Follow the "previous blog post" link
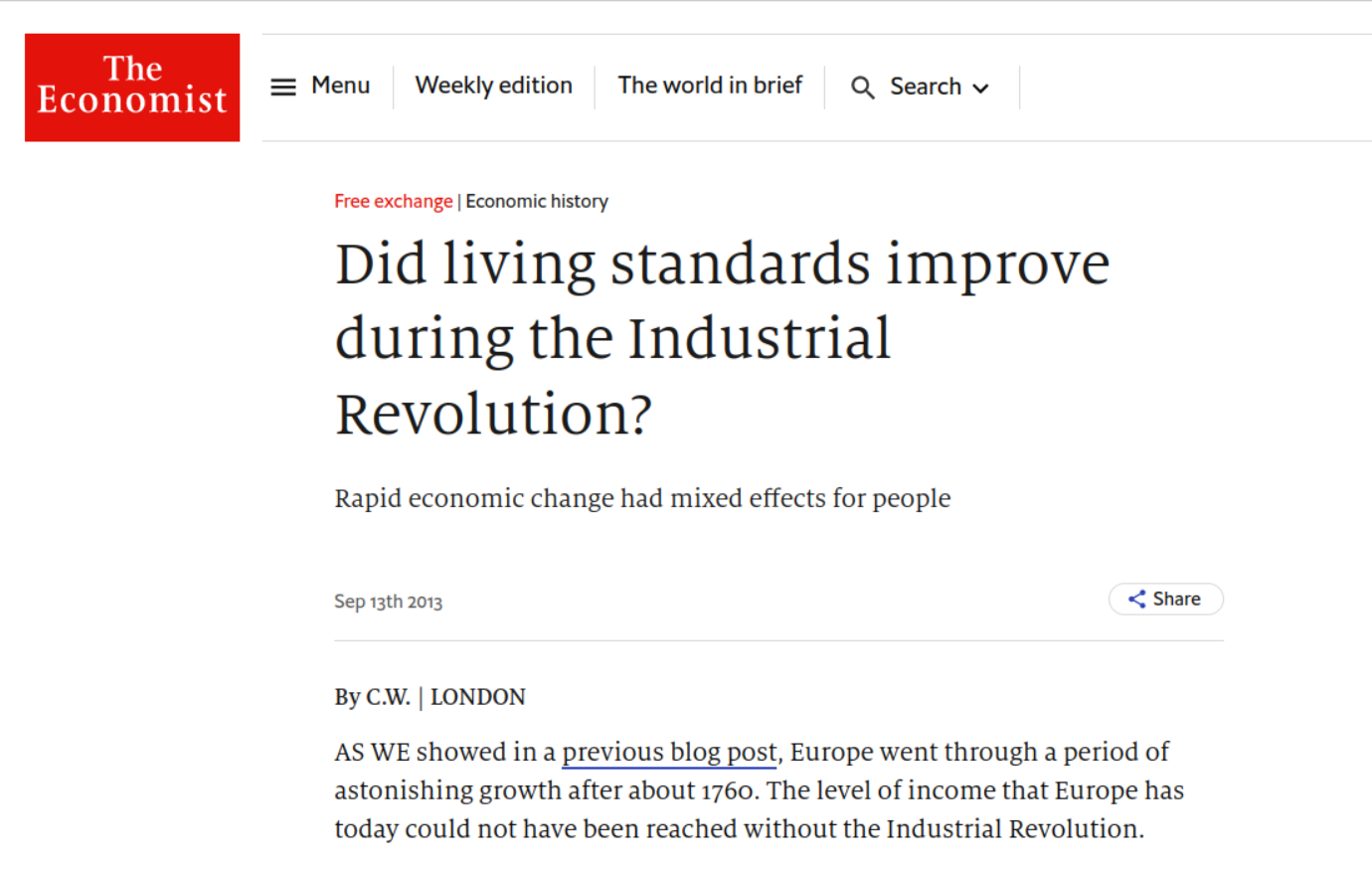Viewport: 1372px width, 872px height. pyautogui.click(x=669, y=752)
